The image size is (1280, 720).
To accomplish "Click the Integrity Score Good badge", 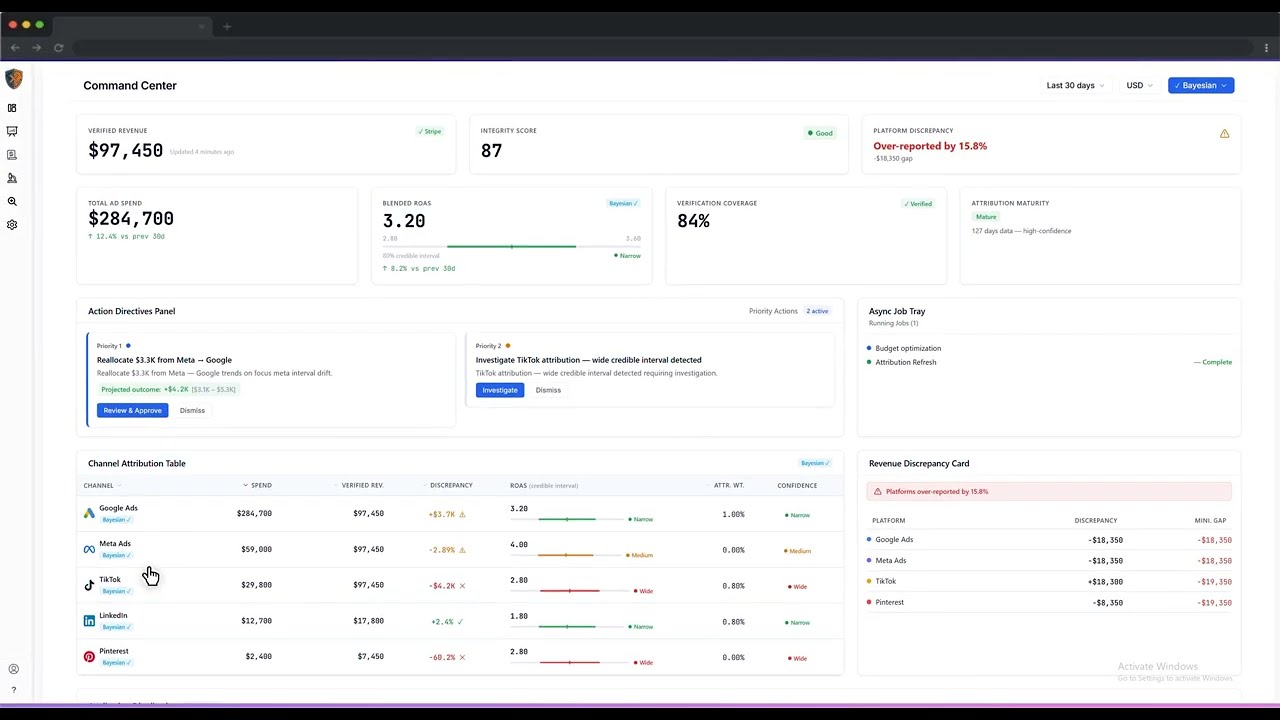I will (x=820, y=133).
